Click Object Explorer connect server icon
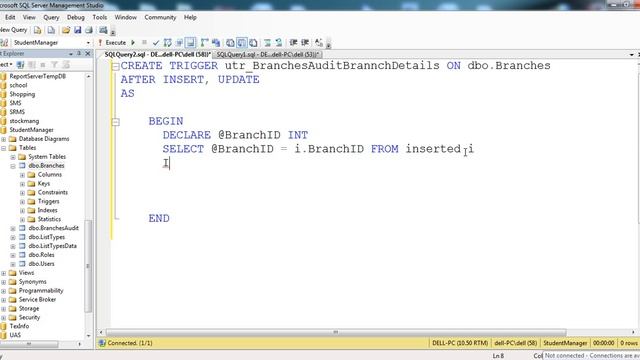 coord(20,64)
